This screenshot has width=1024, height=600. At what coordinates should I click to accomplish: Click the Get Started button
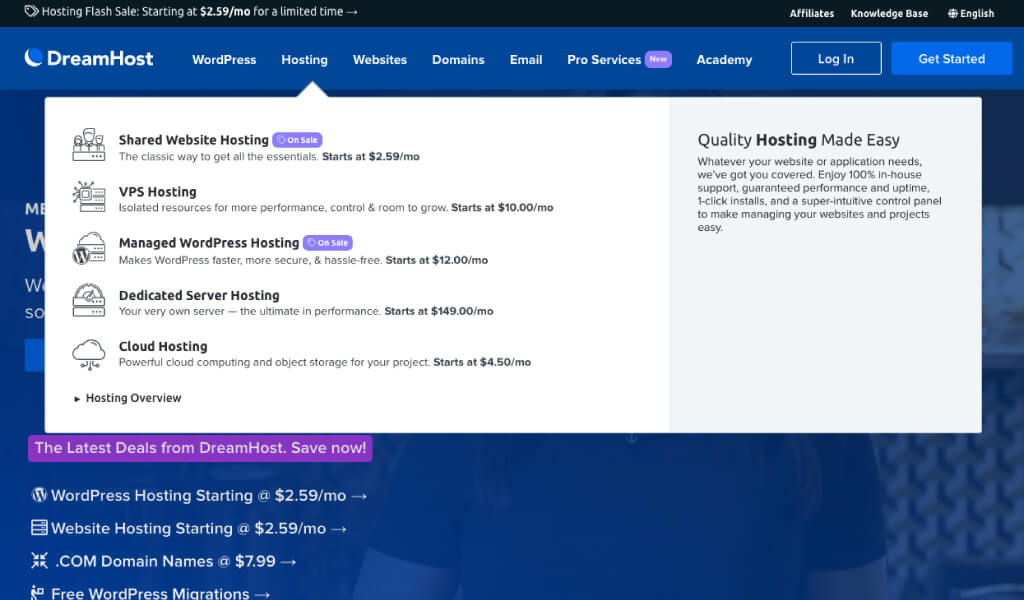pyautogui.click(x=952, y=58)
